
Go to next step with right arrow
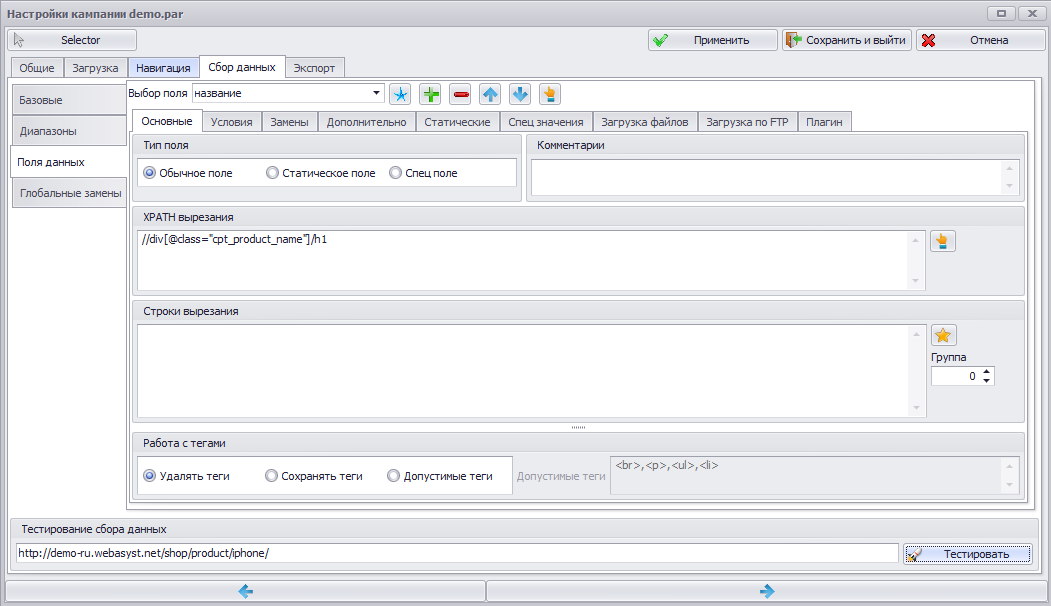click(x=767, y=591)
